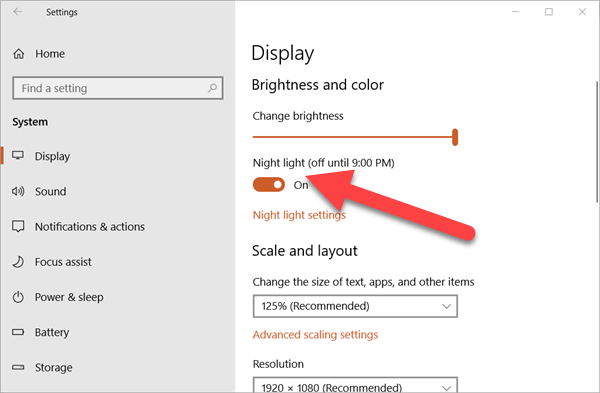Select the Focus assist label
Image resolution: width=600 pixels, height=393 pixels.
click(63, 262)
